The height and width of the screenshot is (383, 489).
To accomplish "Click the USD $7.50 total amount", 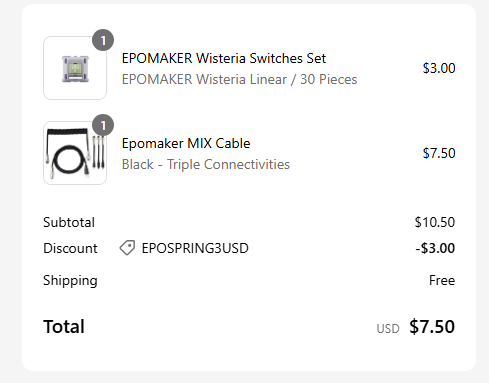I will [416, 327].
